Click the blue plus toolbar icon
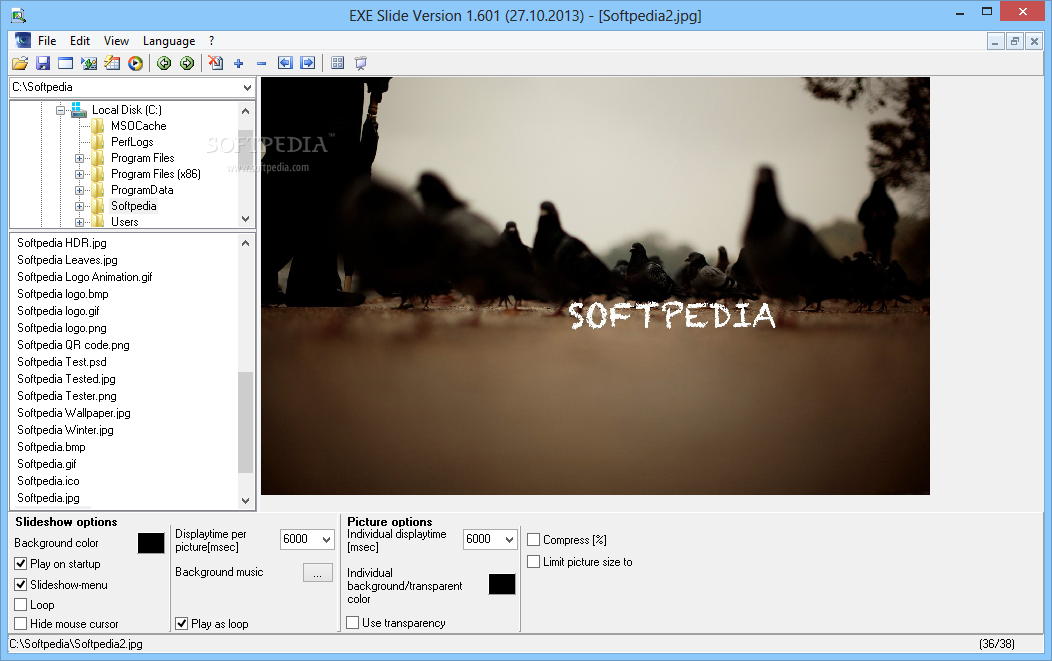Screen dimensions: 1052x661 click(238, 64)
